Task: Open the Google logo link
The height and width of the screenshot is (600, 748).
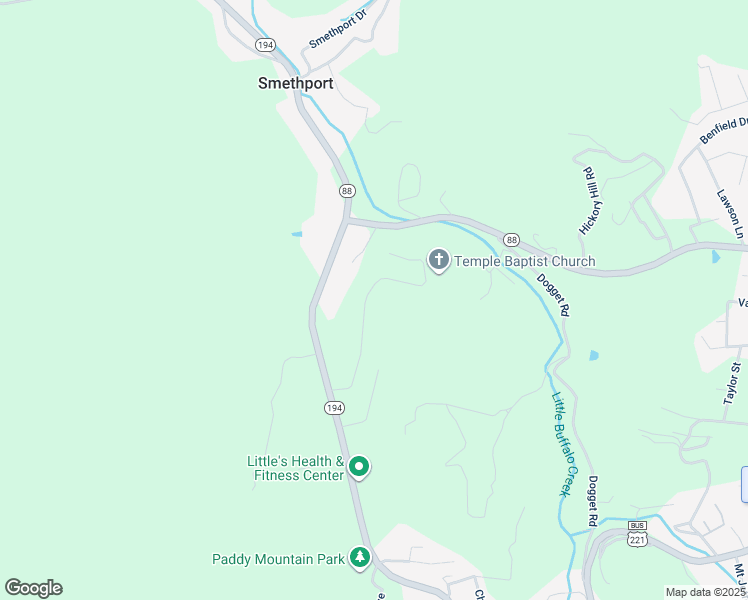Action: (x=34, y=588)
